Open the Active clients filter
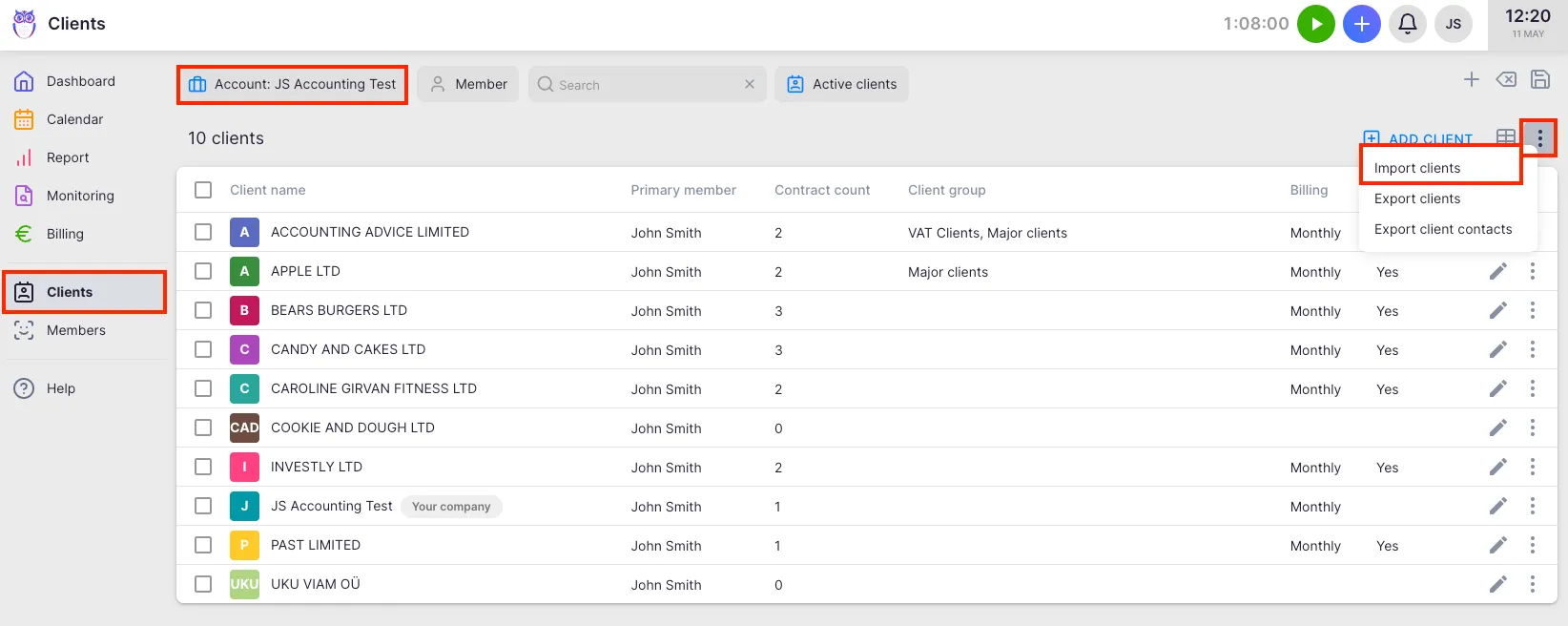 click(x=841, y=84)
